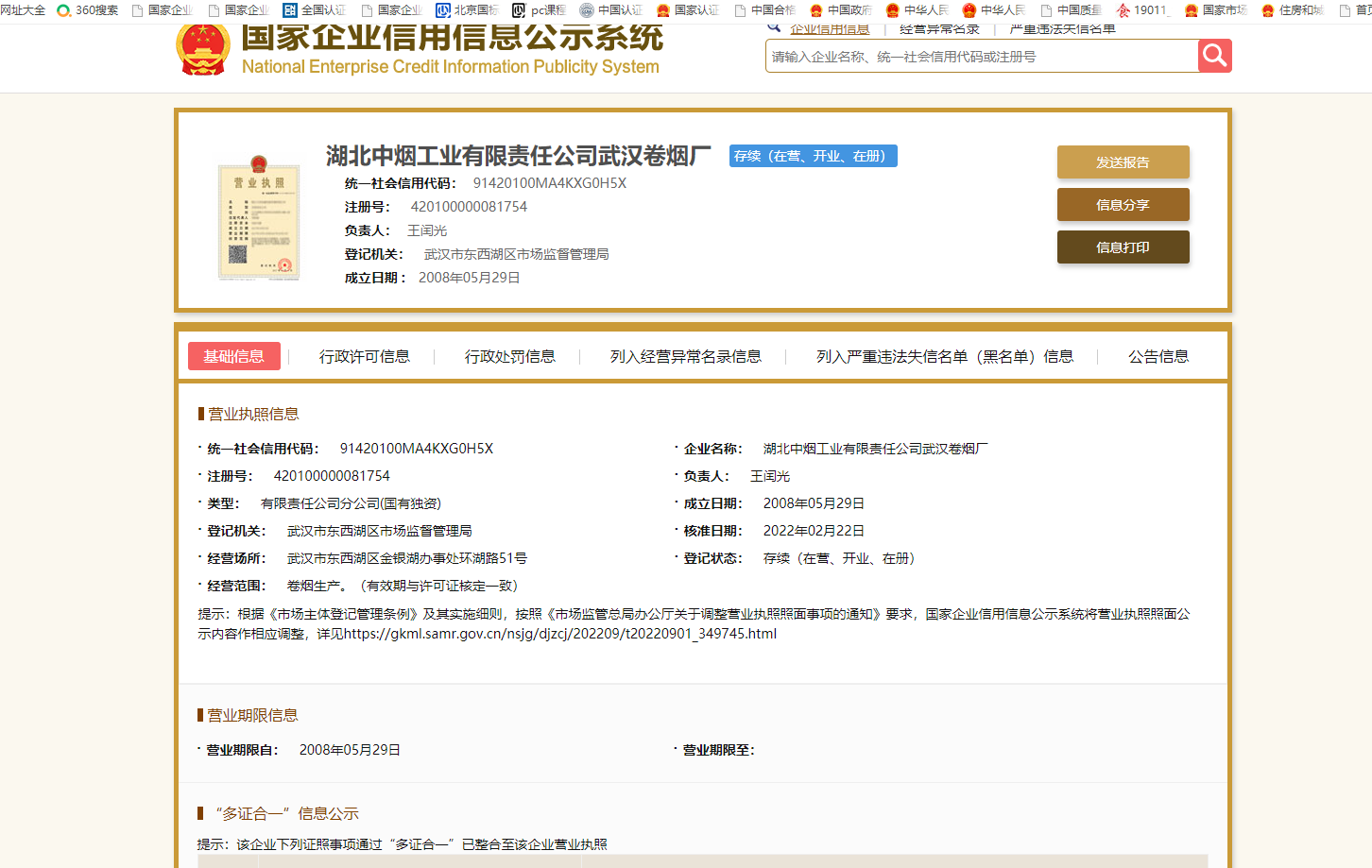
Task: Open the 国家市场 bookmark
Action: tap(1216, 10)
